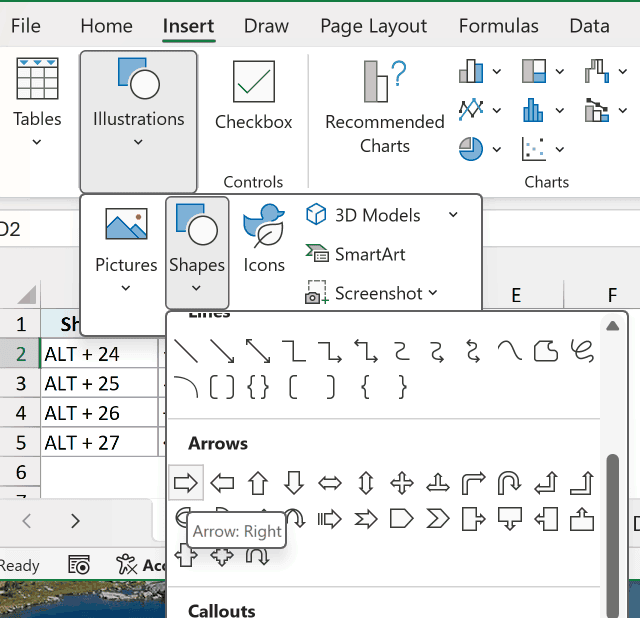Select the Double Brace shape
640x618 pixels.
point(258,387)
